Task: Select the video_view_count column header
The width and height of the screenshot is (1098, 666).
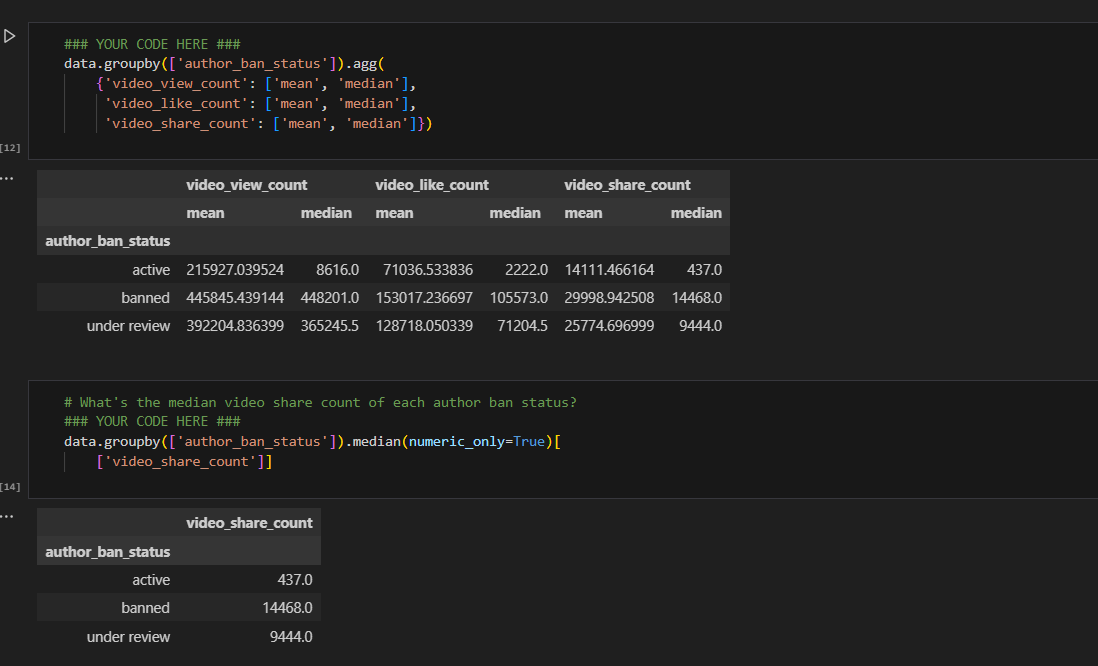Action: coord(247,184)
